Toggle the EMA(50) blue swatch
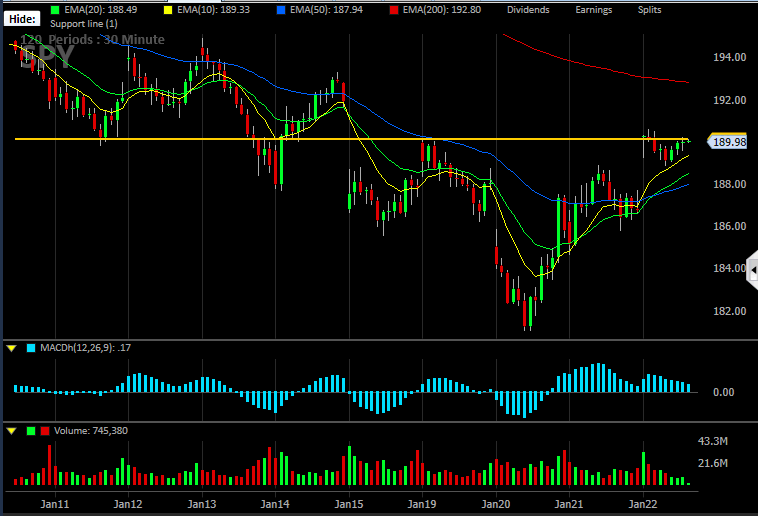This screenshot has height=516, width=758. tap(281, 10)
